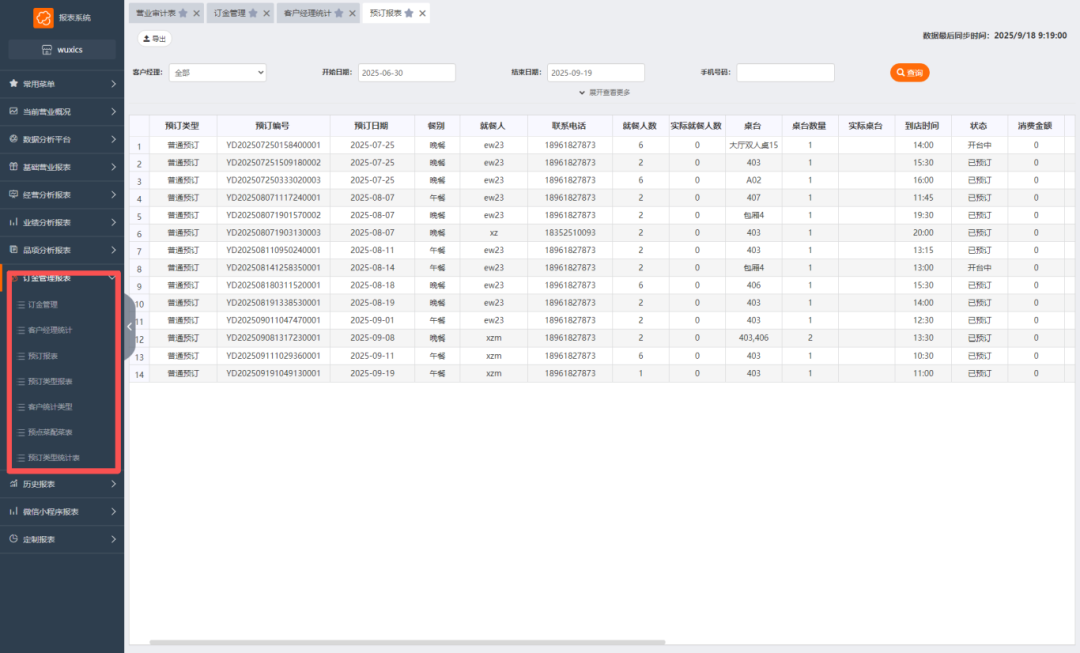Click the star icon of 常用菜单
The image size is (1080, 653).
click(x=14, y=83)
